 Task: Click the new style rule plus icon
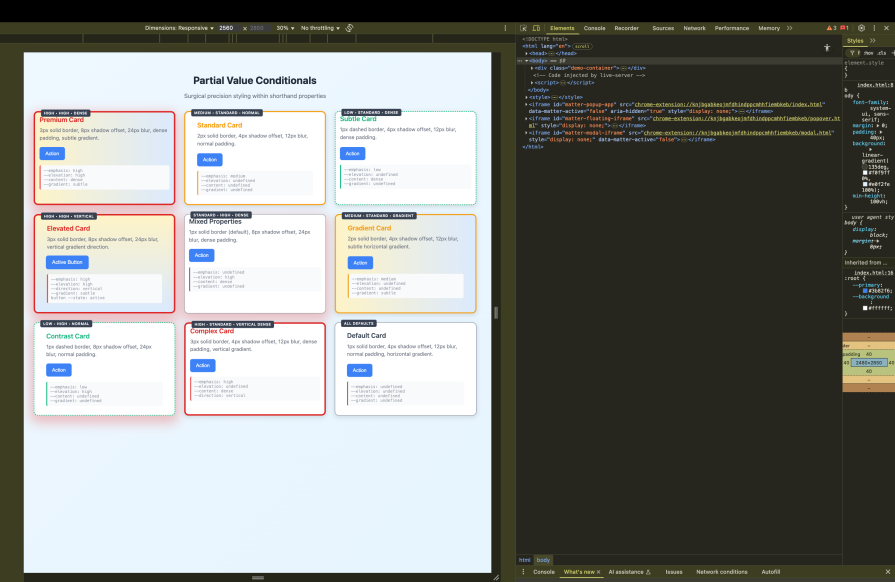(893, 52)
